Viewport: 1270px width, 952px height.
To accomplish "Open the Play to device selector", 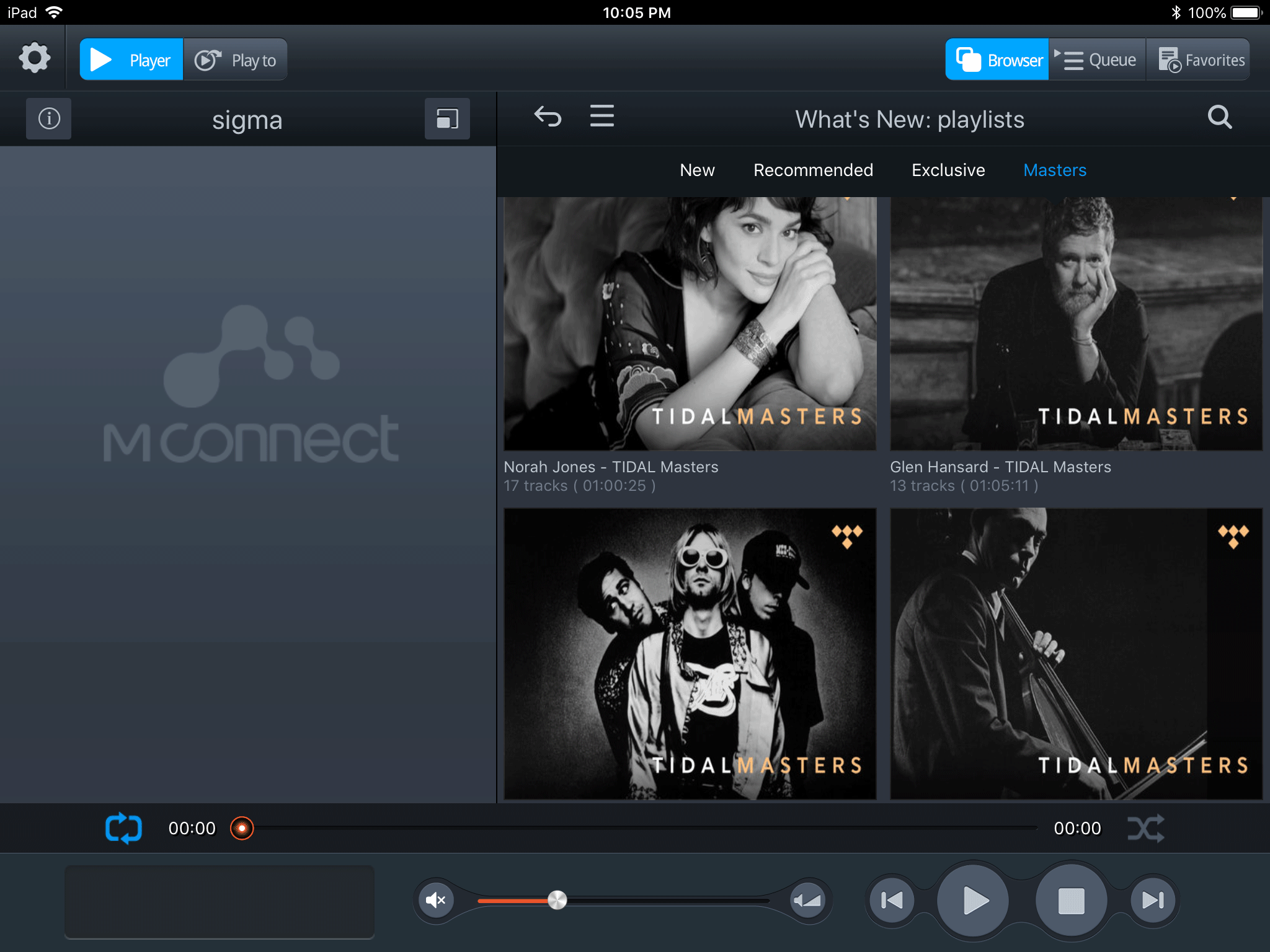I will [236, 60].
